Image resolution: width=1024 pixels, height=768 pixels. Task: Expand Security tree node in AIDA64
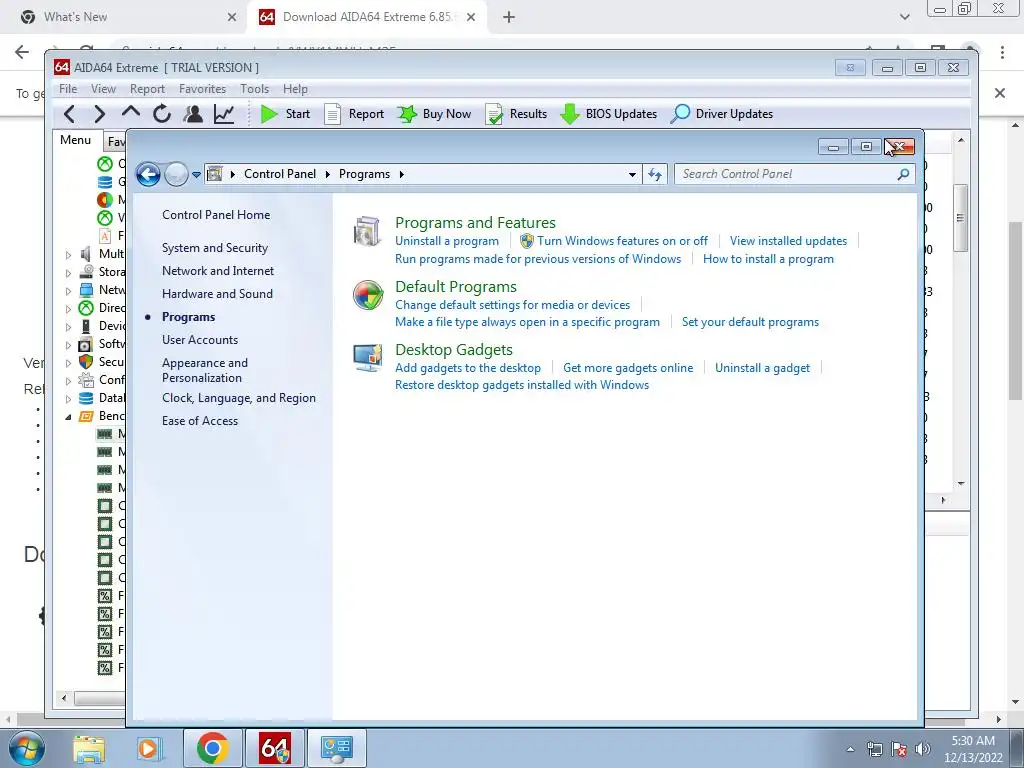69,362
